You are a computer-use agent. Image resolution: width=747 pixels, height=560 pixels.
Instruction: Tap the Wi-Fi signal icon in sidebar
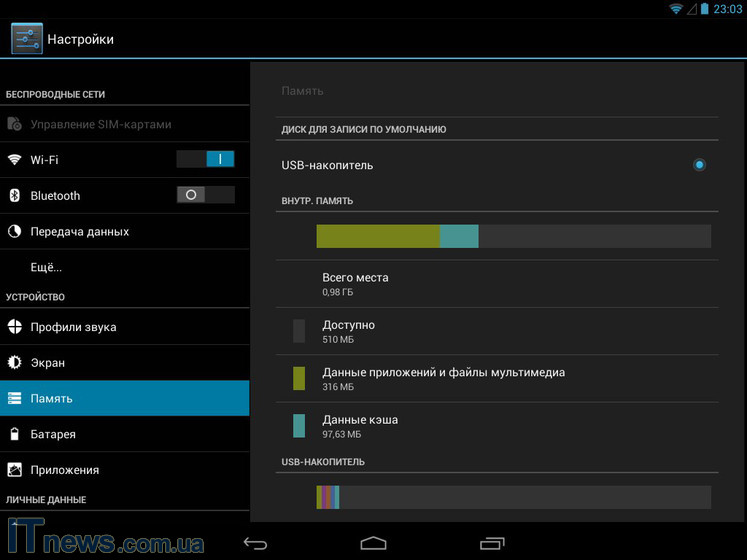[x=15, y=160]
